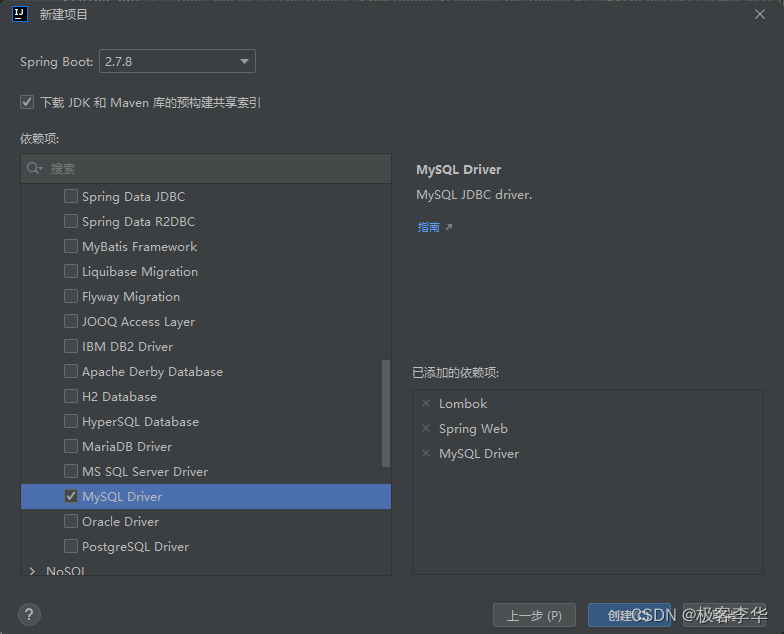Open the MySQL Driver guide link
The height and width of the screenshot is (634, 784).
click(x=428, y=227)
